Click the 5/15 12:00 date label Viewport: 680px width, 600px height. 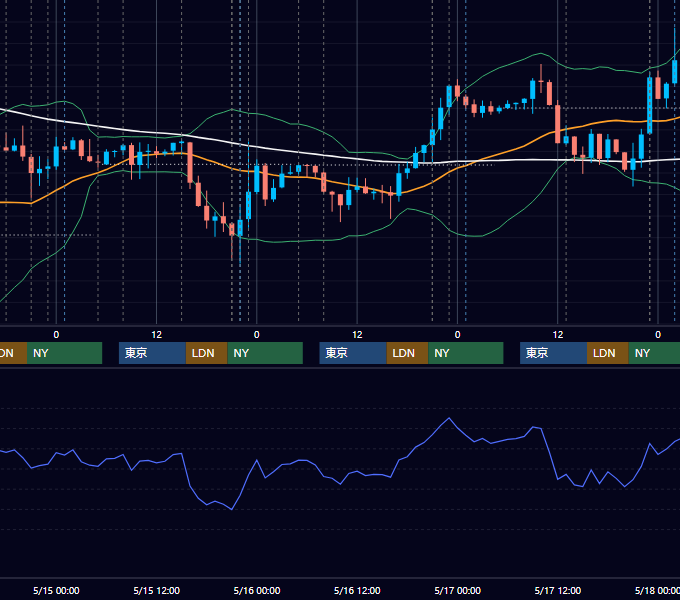(157, 590)
